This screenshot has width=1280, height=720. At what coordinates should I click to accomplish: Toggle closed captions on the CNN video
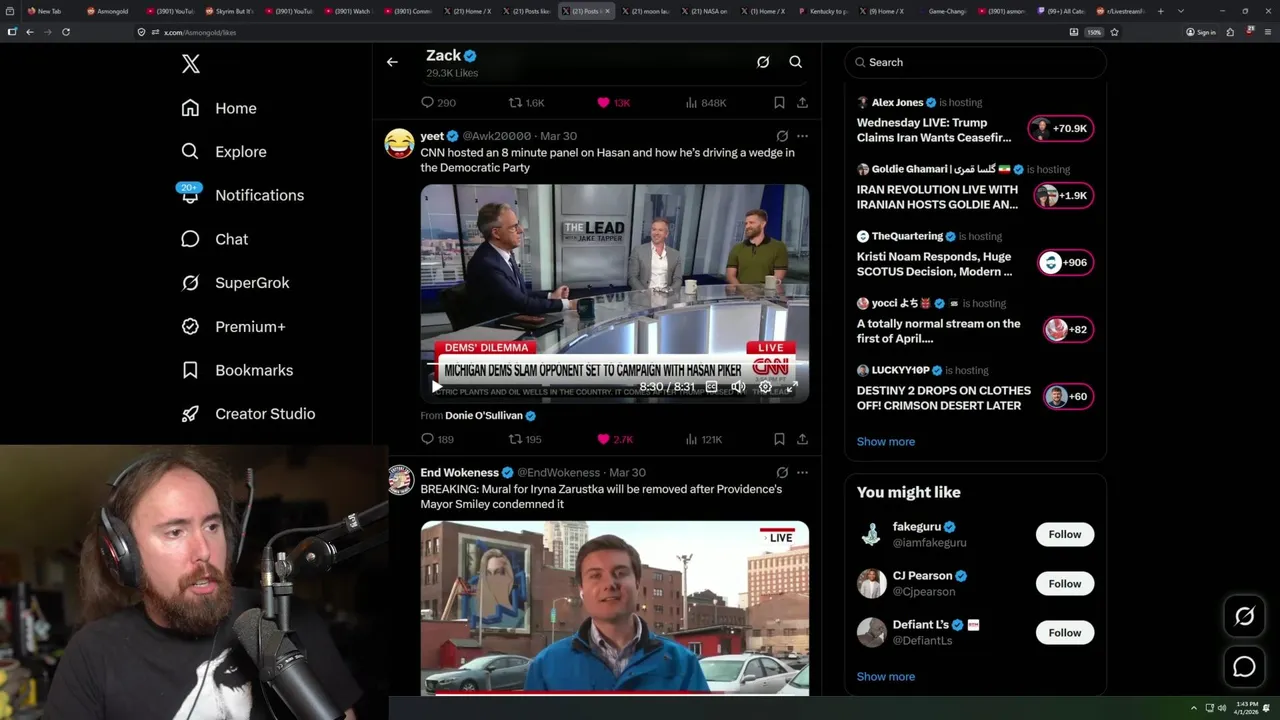click(x=712, y=386)
